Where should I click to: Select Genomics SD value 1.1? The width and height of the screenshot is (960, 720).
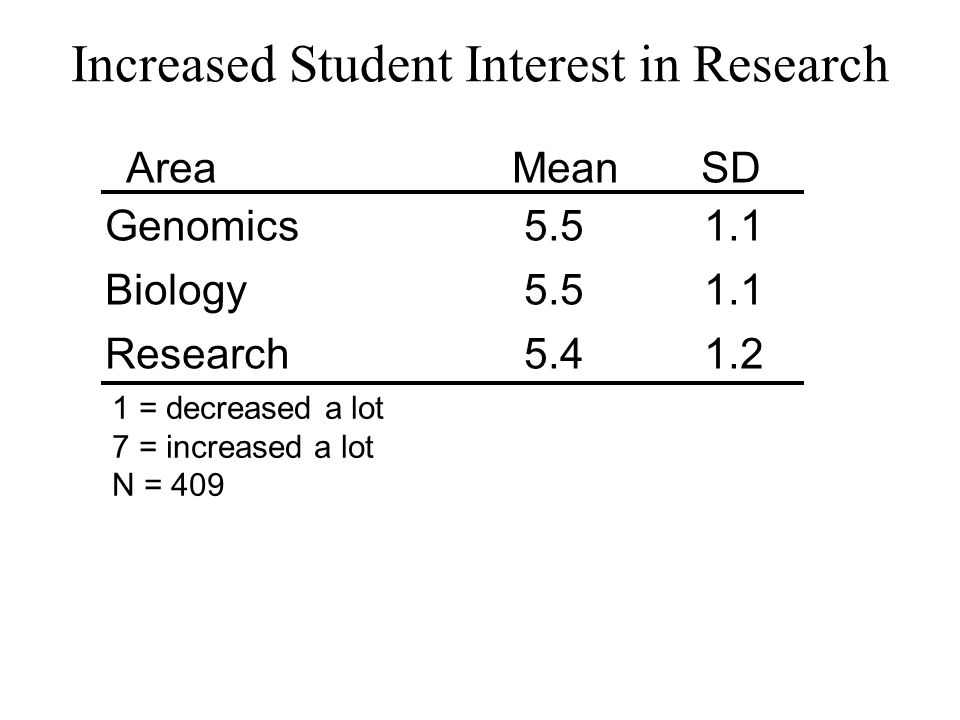(x=733, y=226)
